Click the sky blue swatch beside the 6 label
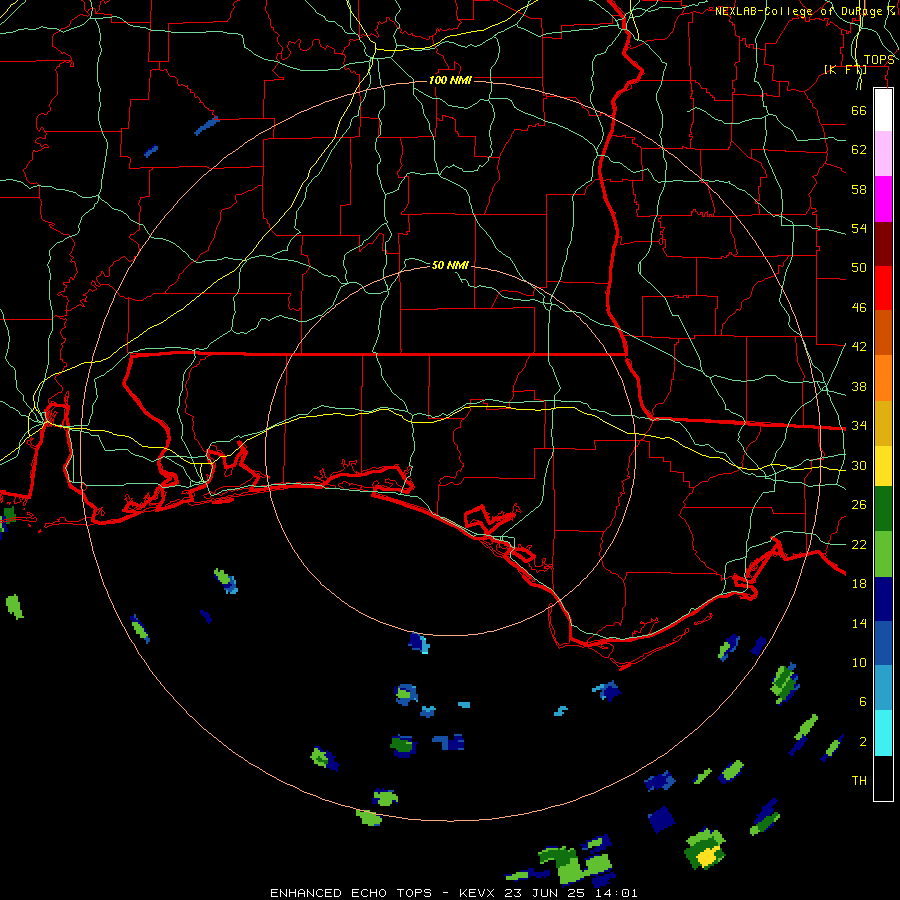The height and width of the screenshot is (900, 900). click(x=883, y=688)
